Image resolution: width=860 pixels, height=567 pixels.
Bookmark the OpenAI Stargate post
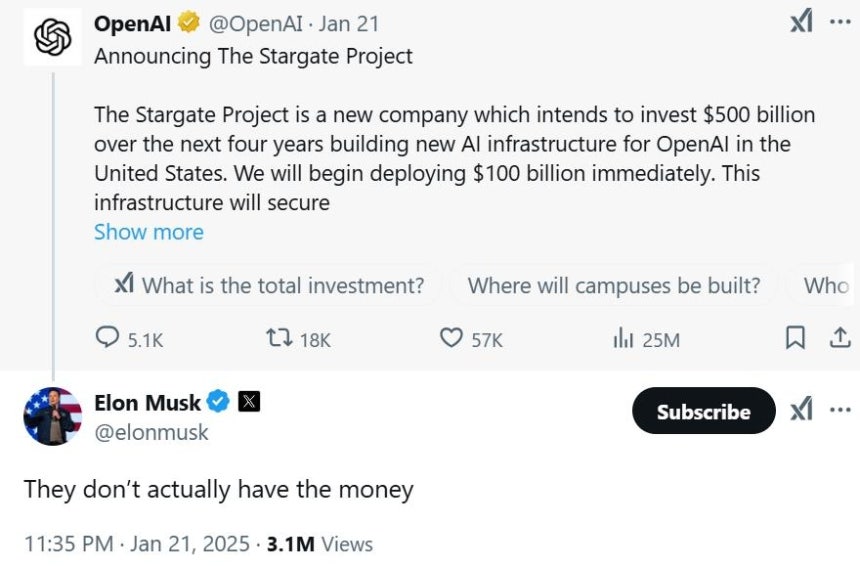pyautogui.click(x=795, y=338)
